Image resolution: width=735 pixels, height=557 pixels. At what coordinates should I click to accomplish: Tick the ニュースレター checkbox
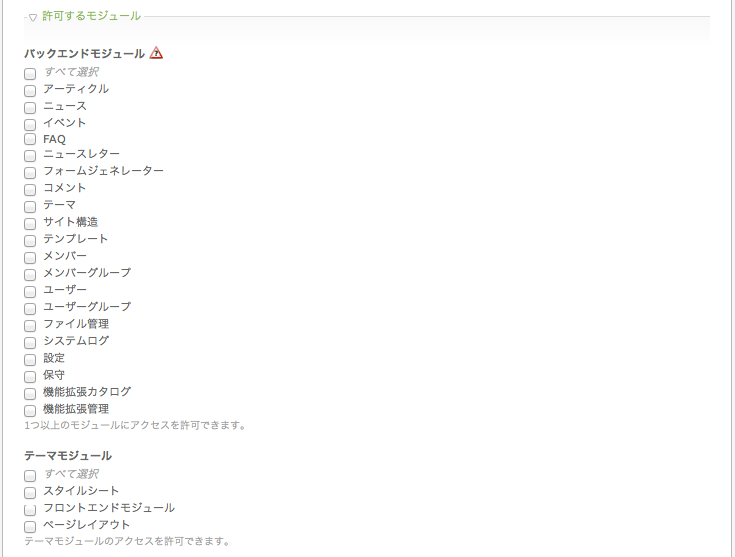point(30,156)
